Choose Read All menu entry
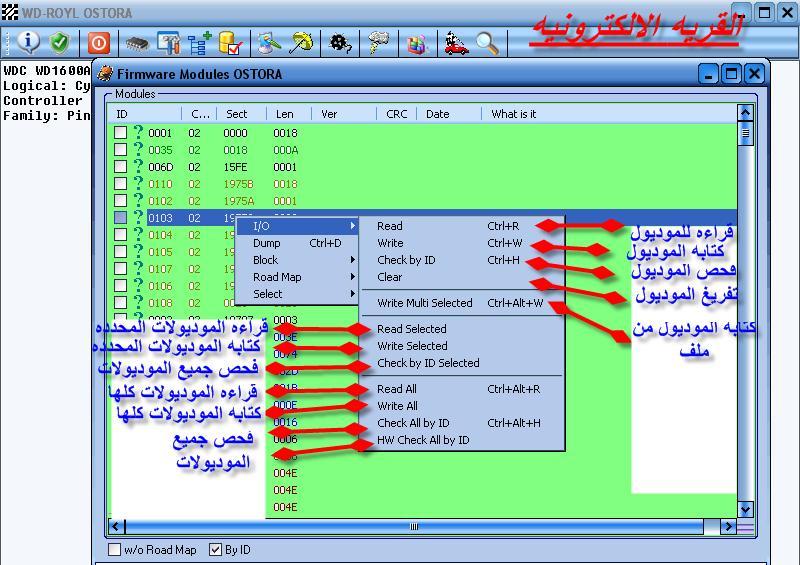This screenshot has height=565, width=800. [462, 389]
